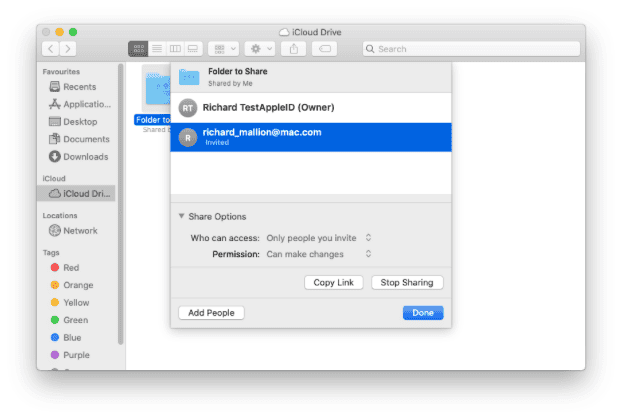Click the Add People button
The image size is (622, 419).
click(x=211, y=313)
